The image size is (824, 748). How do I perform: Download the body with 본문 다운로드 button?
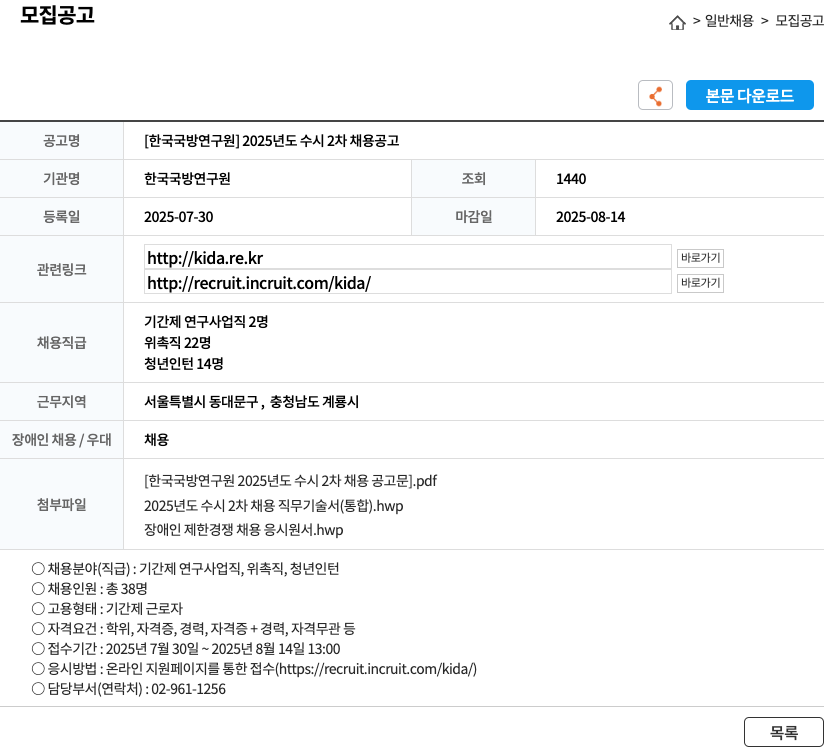pyautogui.click(x=749, y=96)
